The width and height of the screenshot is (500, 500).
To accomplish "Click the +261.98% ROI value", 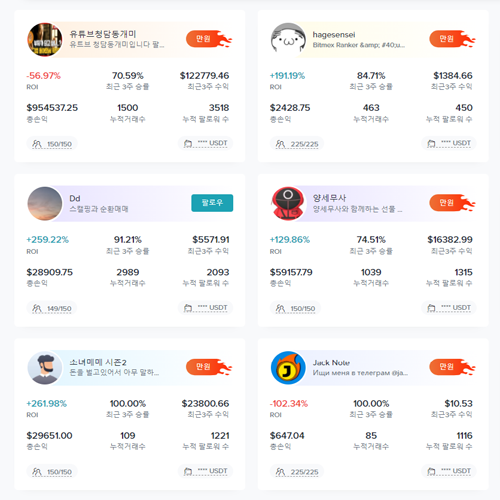I will coord(47,403).
